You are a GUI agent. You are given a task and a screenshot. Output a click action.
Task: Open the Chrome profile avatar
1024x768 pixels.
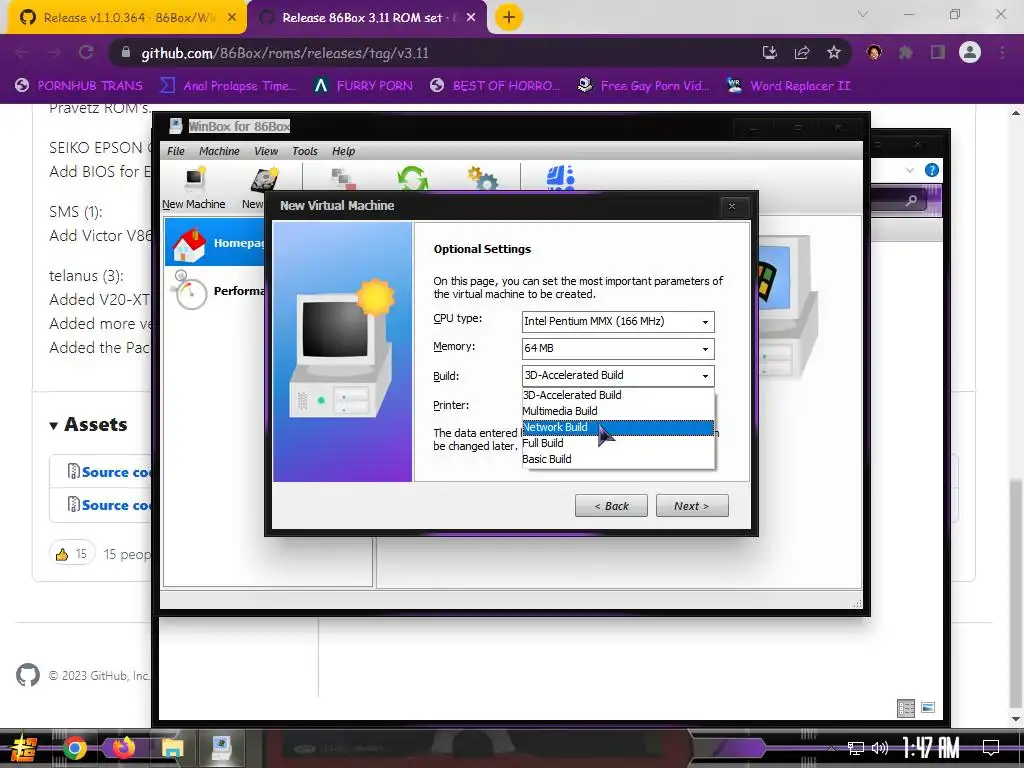tap(970, 52)
